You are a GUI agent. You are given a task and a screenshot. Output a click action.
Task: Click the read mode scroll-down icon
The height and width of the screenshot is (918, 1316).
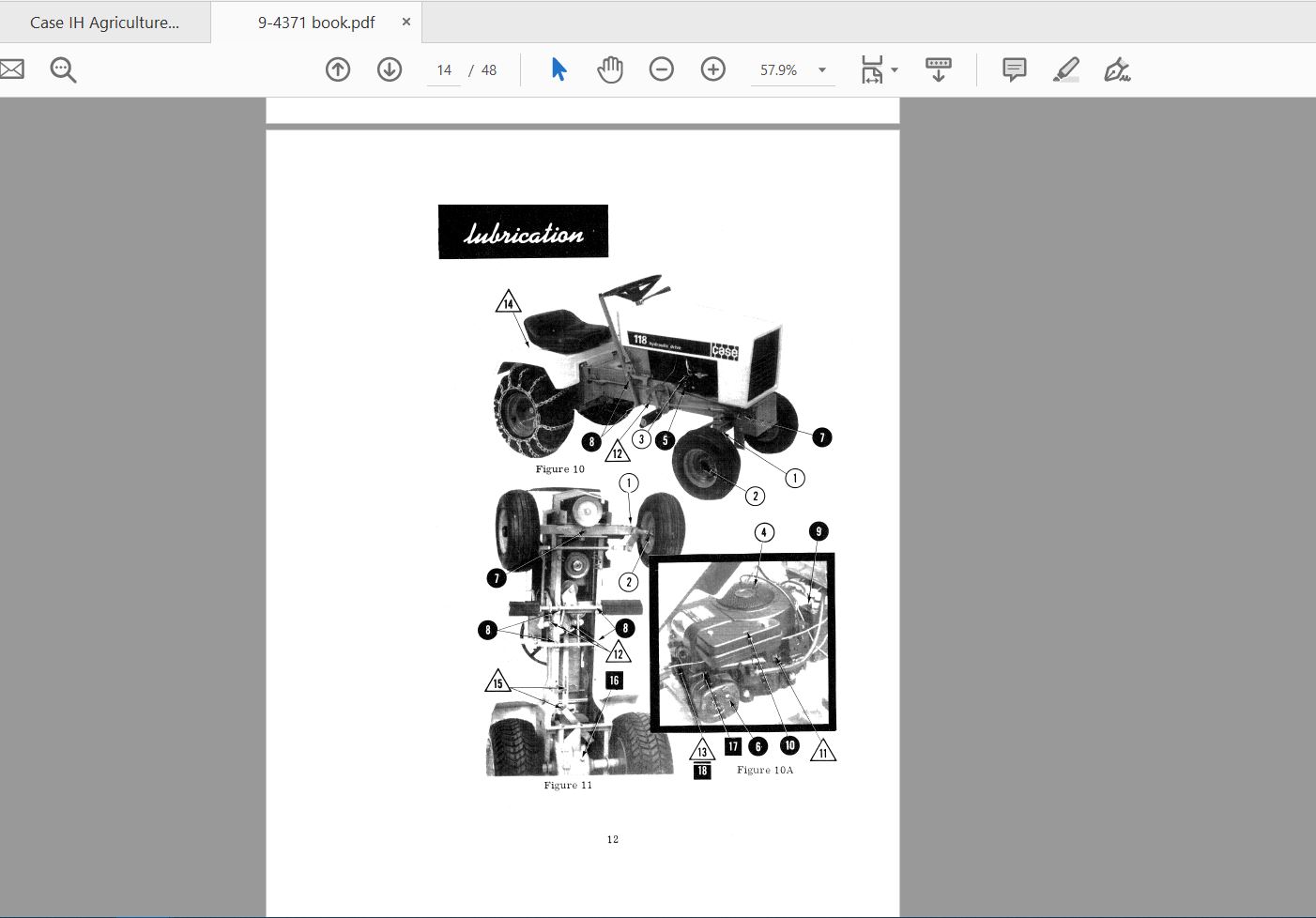938,69
